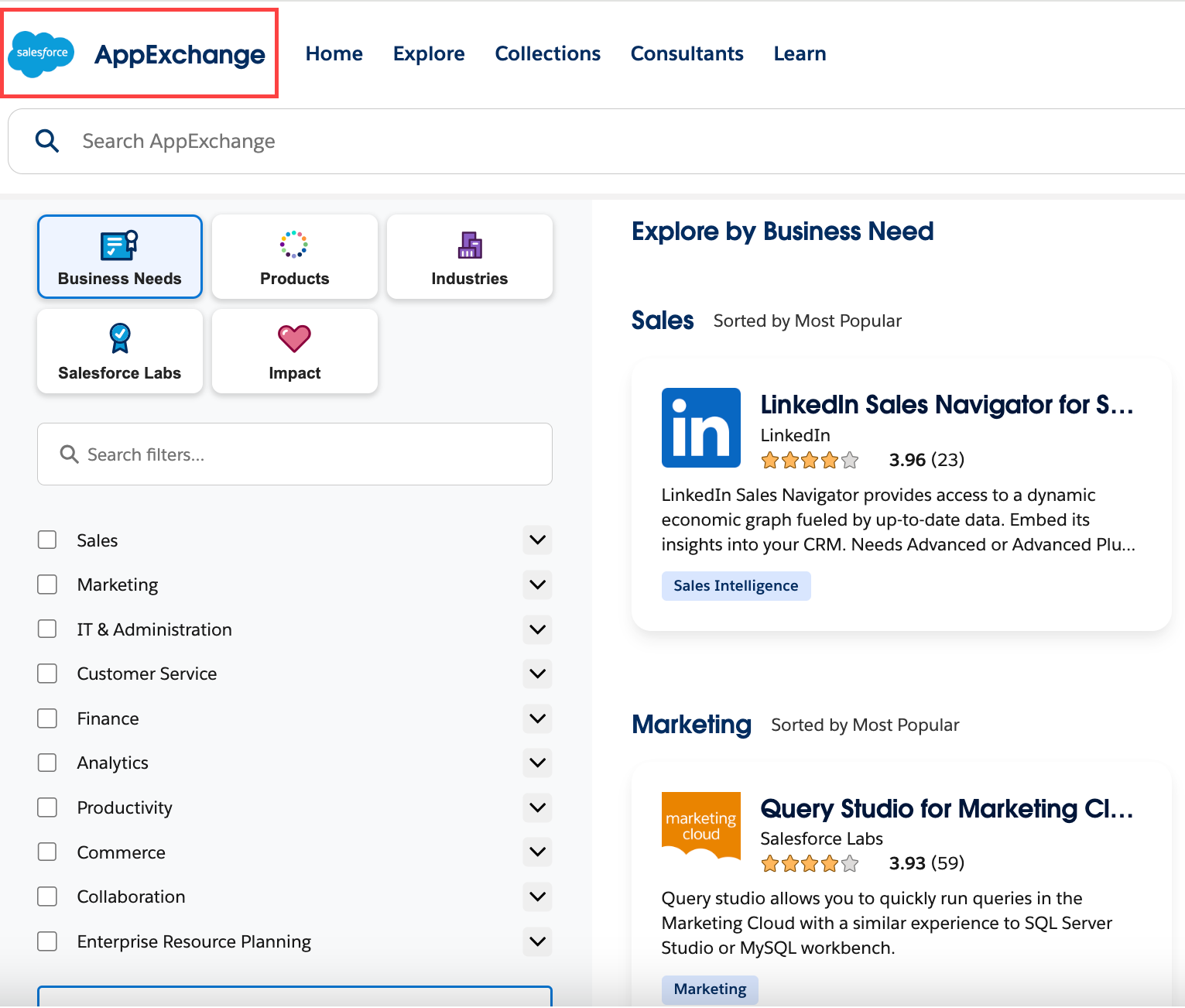Check the Collaboration filter checkbox
Image resolution: width=1185 pixels, height=1008 pixels.
[x=47, y=897]
